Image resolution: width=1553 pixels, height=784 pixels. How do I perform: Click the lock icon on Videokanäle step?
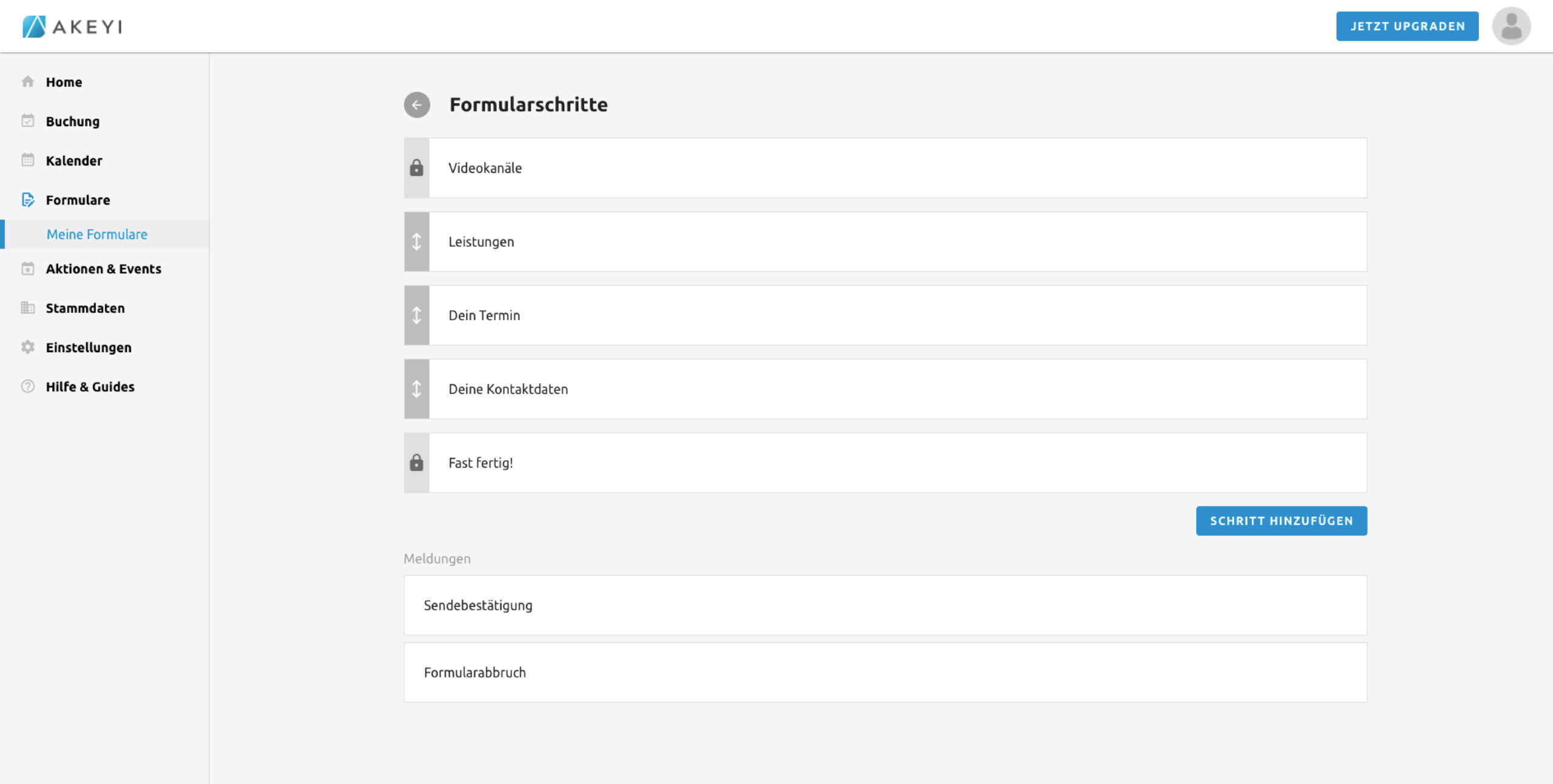[417, 168]
